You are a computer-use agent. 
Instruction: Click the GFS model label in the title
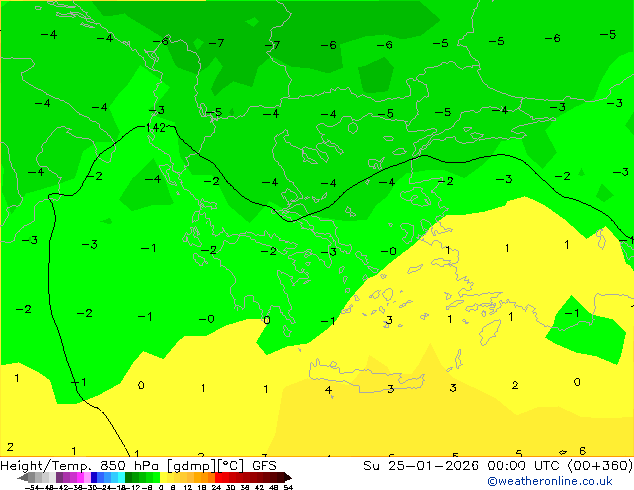264,465
